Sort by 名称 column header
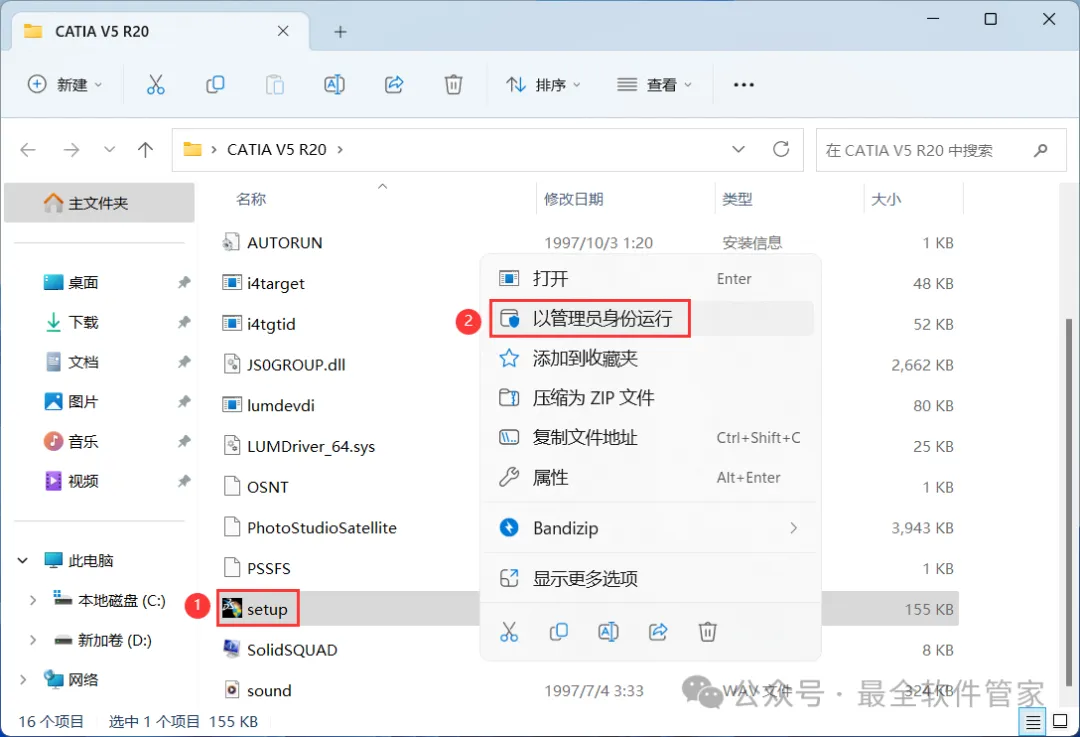1080x737 pixels. pyautogui.click(x=251, y=199)
